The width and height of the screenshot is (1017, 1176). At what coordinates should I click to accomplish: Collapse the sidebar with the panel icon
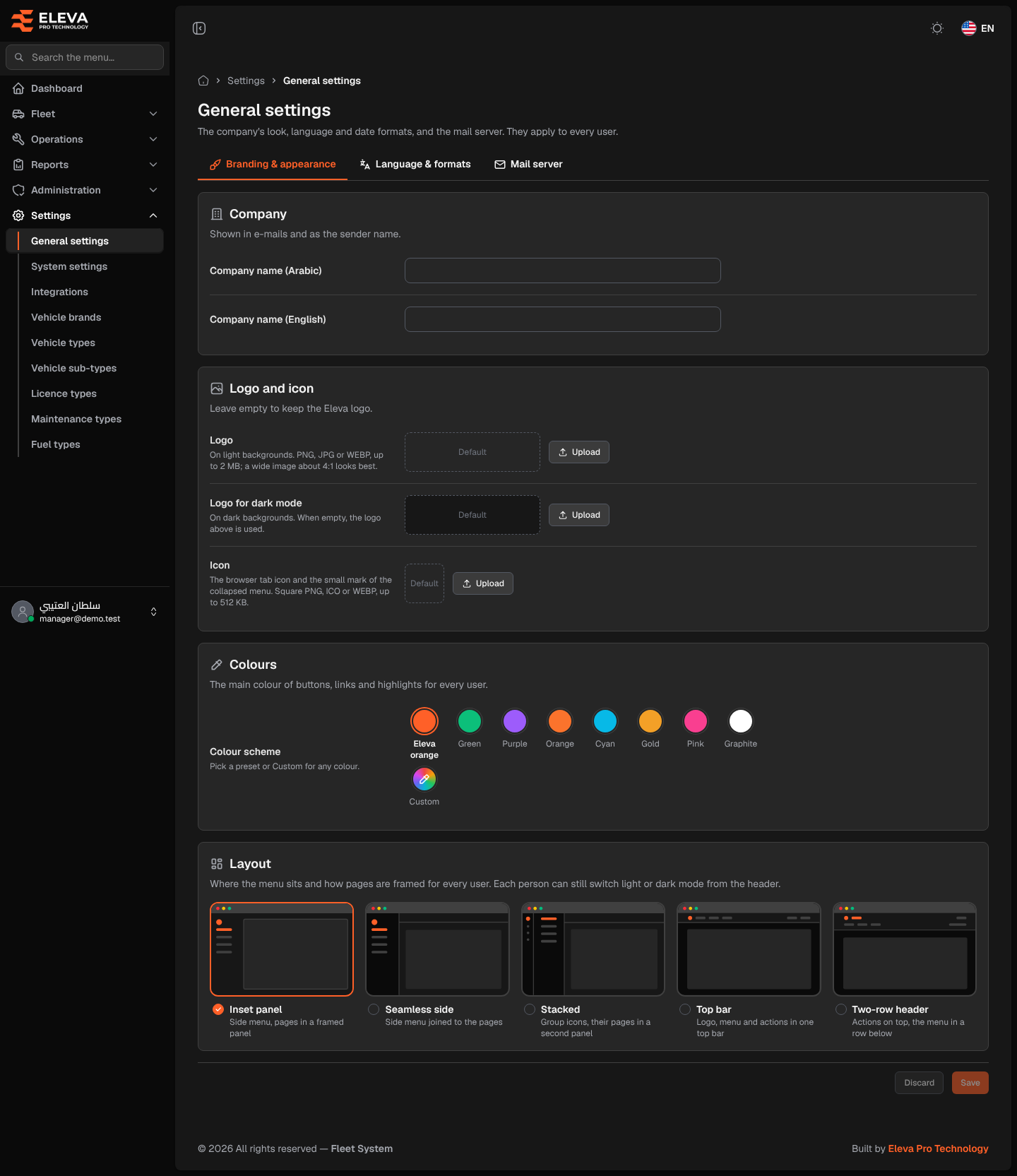tap(199, 28)
